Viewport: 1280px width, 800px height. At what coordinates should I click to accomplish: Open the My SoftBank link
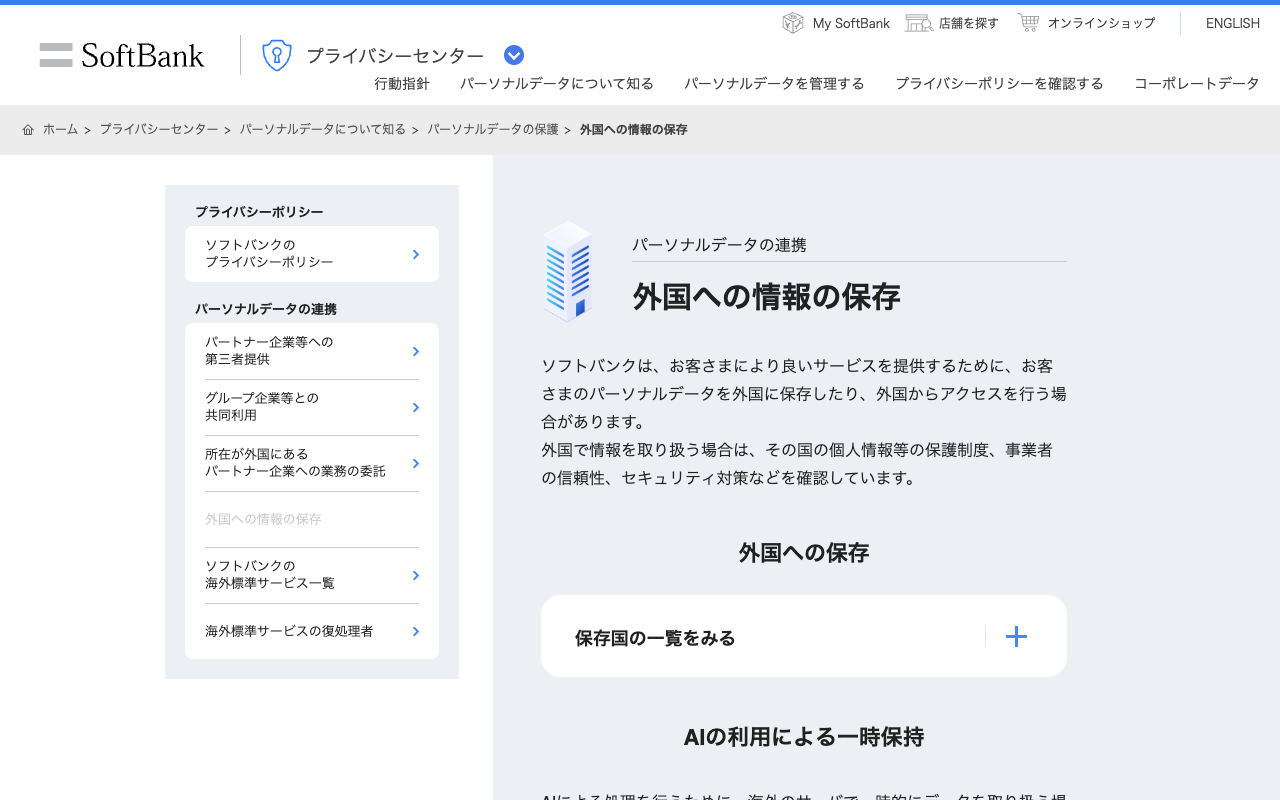coord(851,23)
